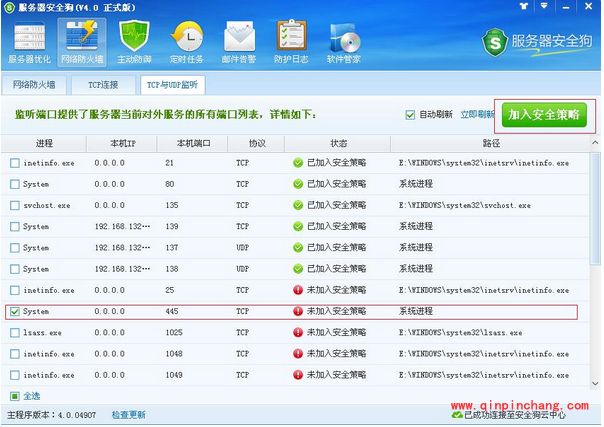Viewport: 604px width, 427px height.
Task: Click the 立即刷新 refresh now link
Action: pyautogui.click(x=477, y=114)
